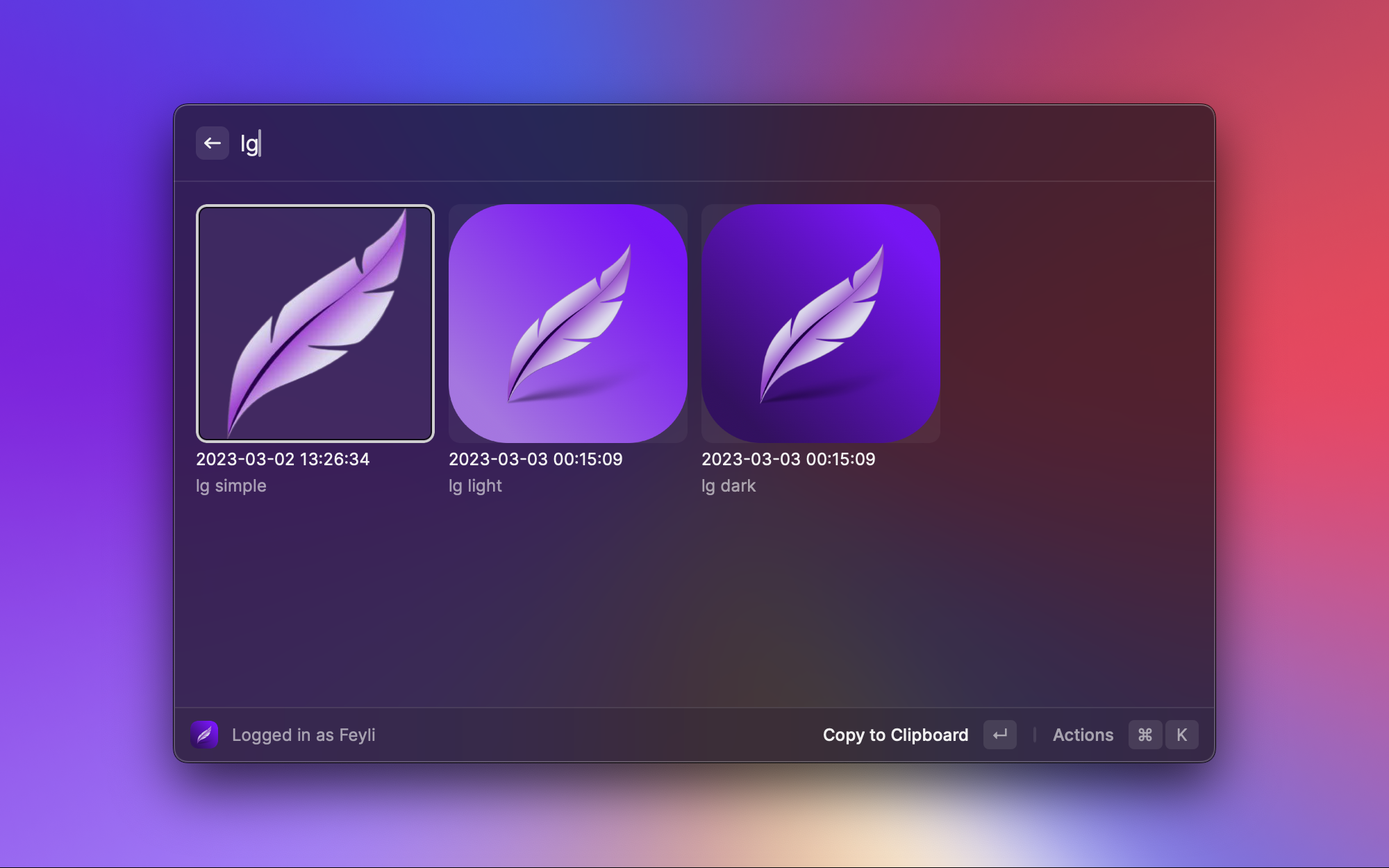Image resolution: width=1389 pixels, height=868 pixels.
Task: Click the K key badge near Actions
Action: pyautogui.click(x=1181, y=735)
